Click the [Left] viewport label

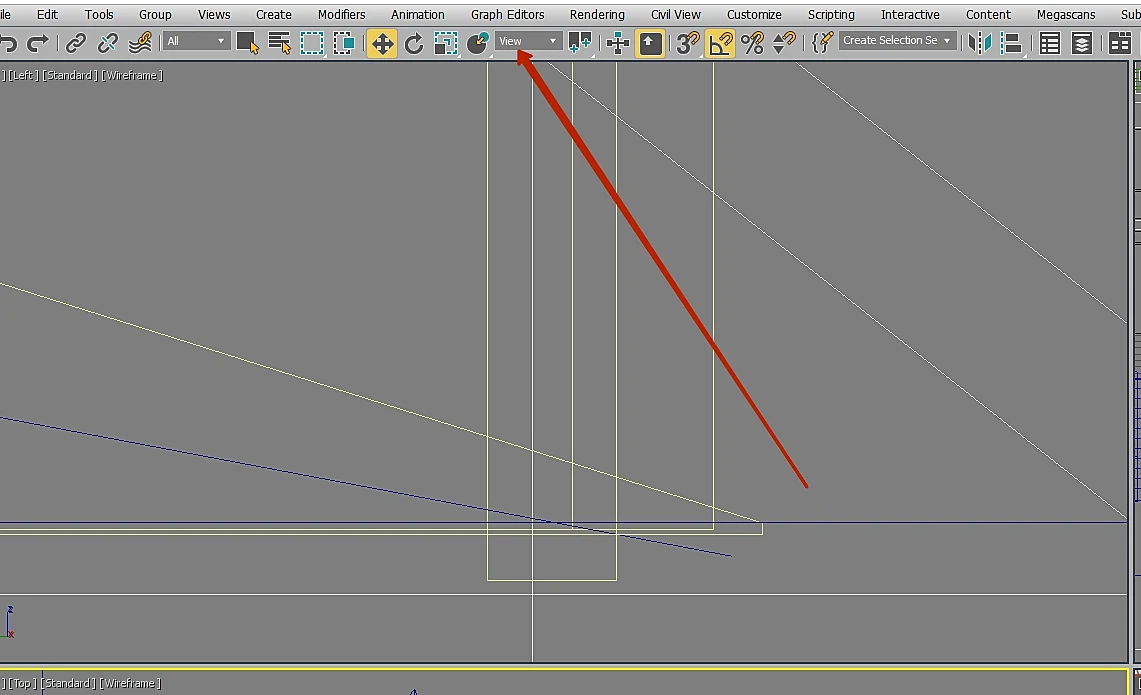click(23, 75)
